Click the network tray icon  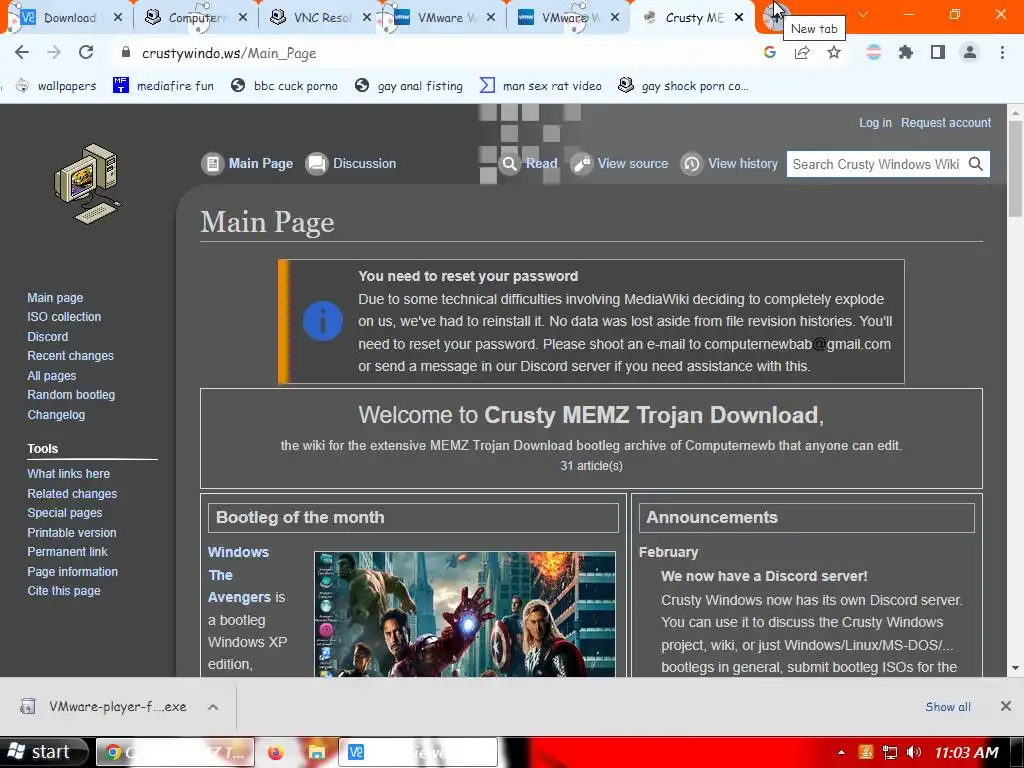click(889, 752)
